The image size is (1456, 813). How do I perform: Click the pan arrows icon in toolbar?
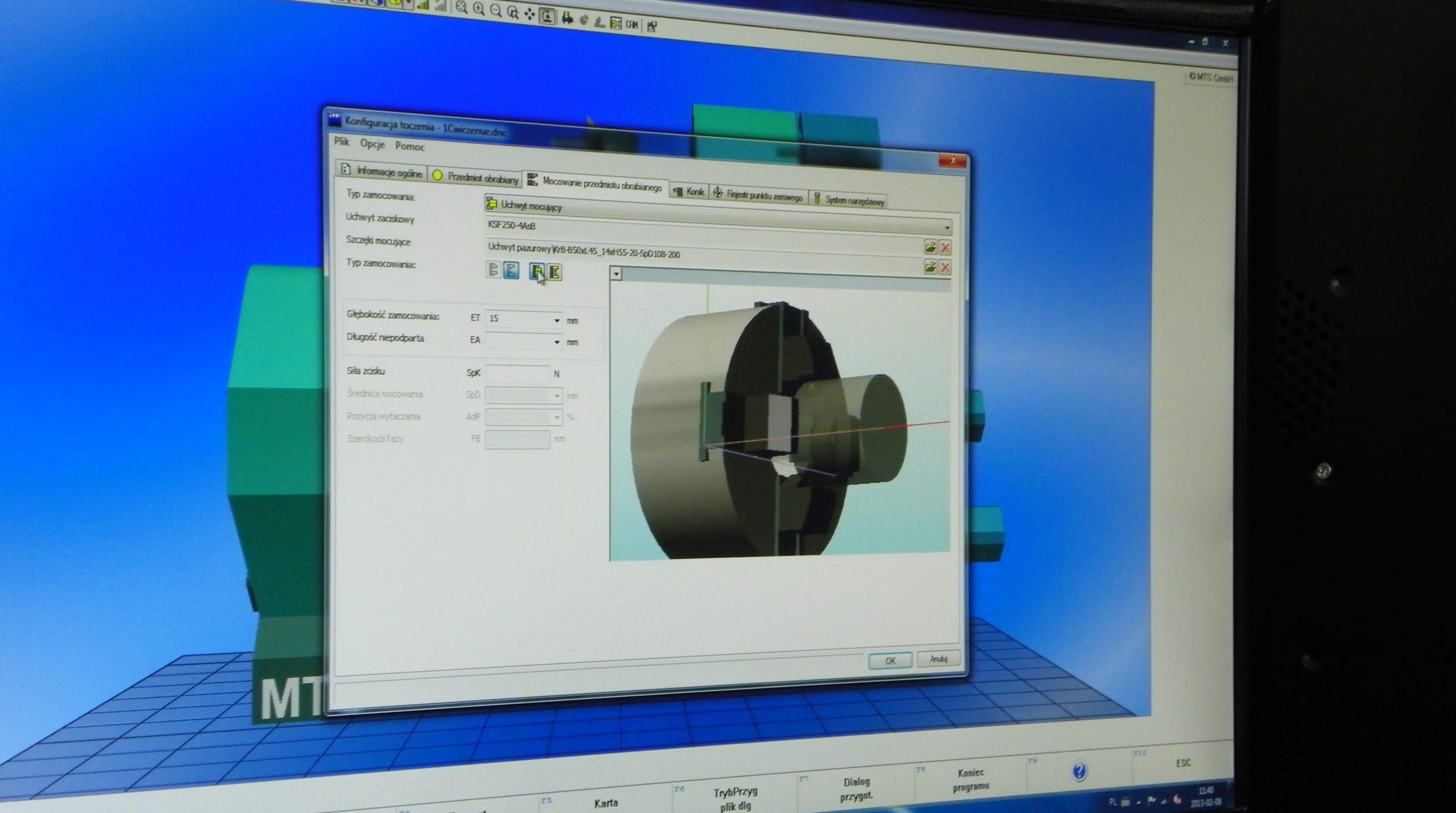coord(530,14)
